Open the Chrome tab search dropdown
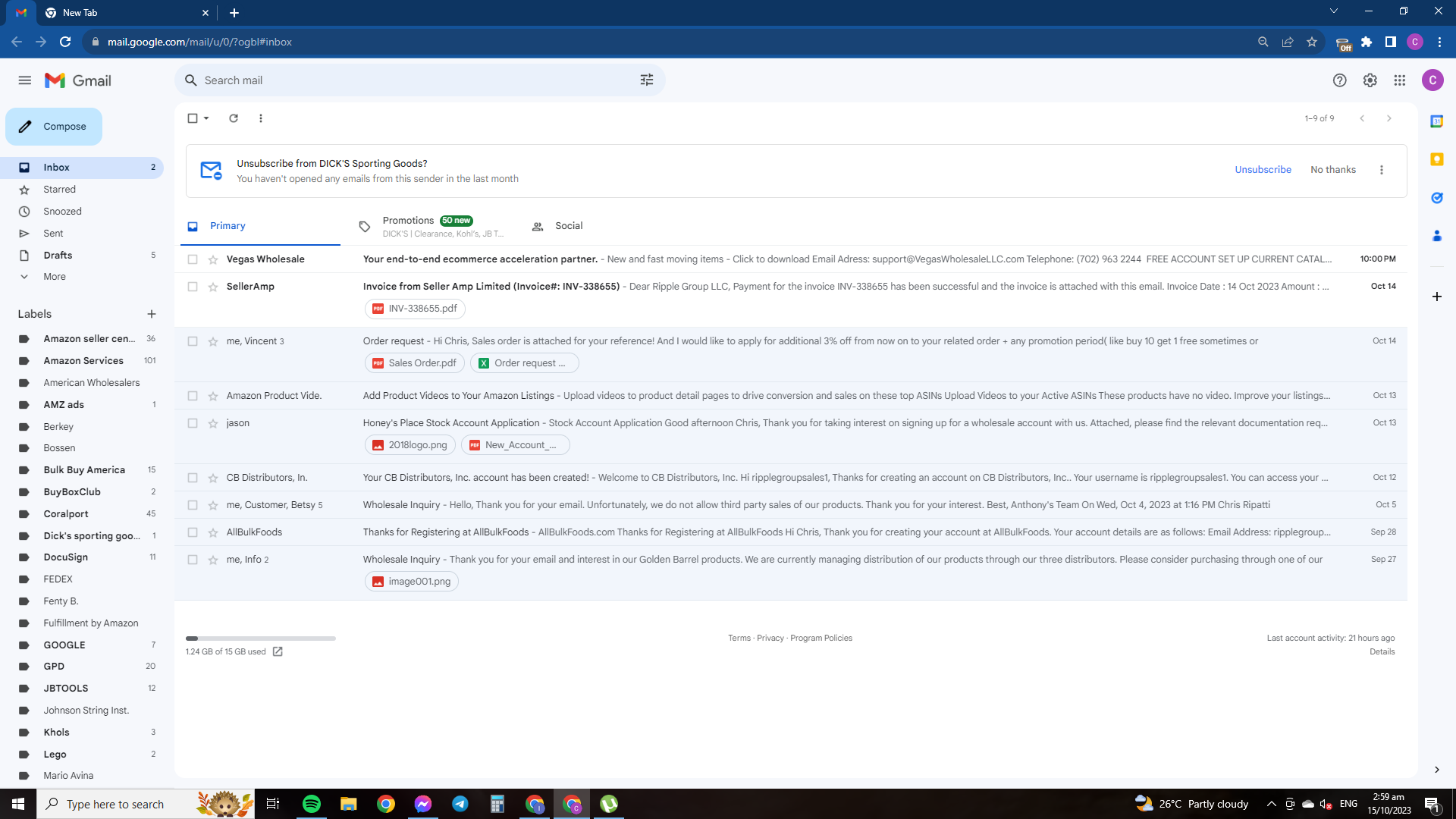1456x819 pixels. [x=1334, y=11]
